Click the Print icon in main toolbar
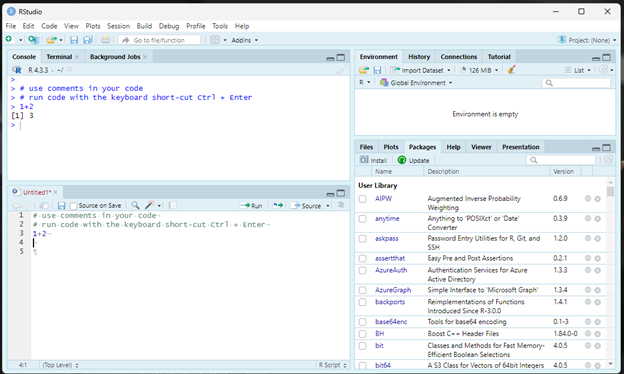 pos(105,40)
